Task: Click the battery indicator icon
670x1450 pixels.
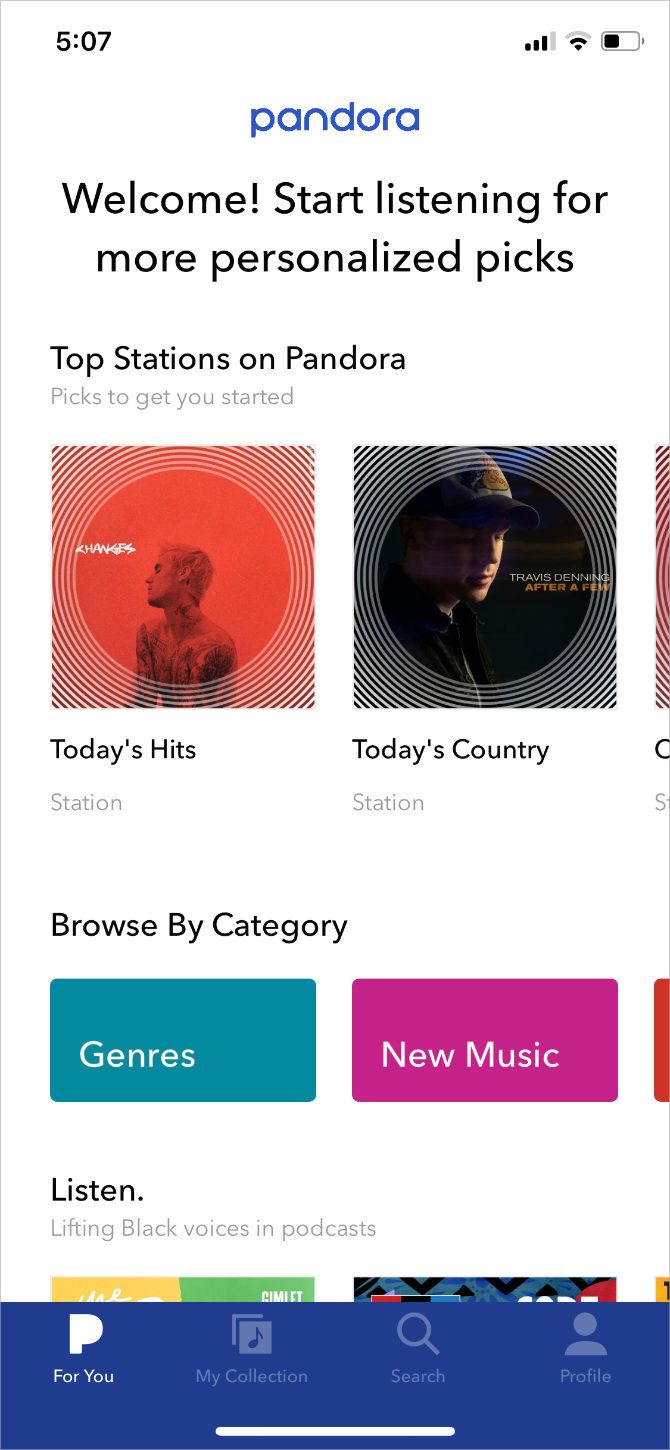Action: tap(620, 41)
